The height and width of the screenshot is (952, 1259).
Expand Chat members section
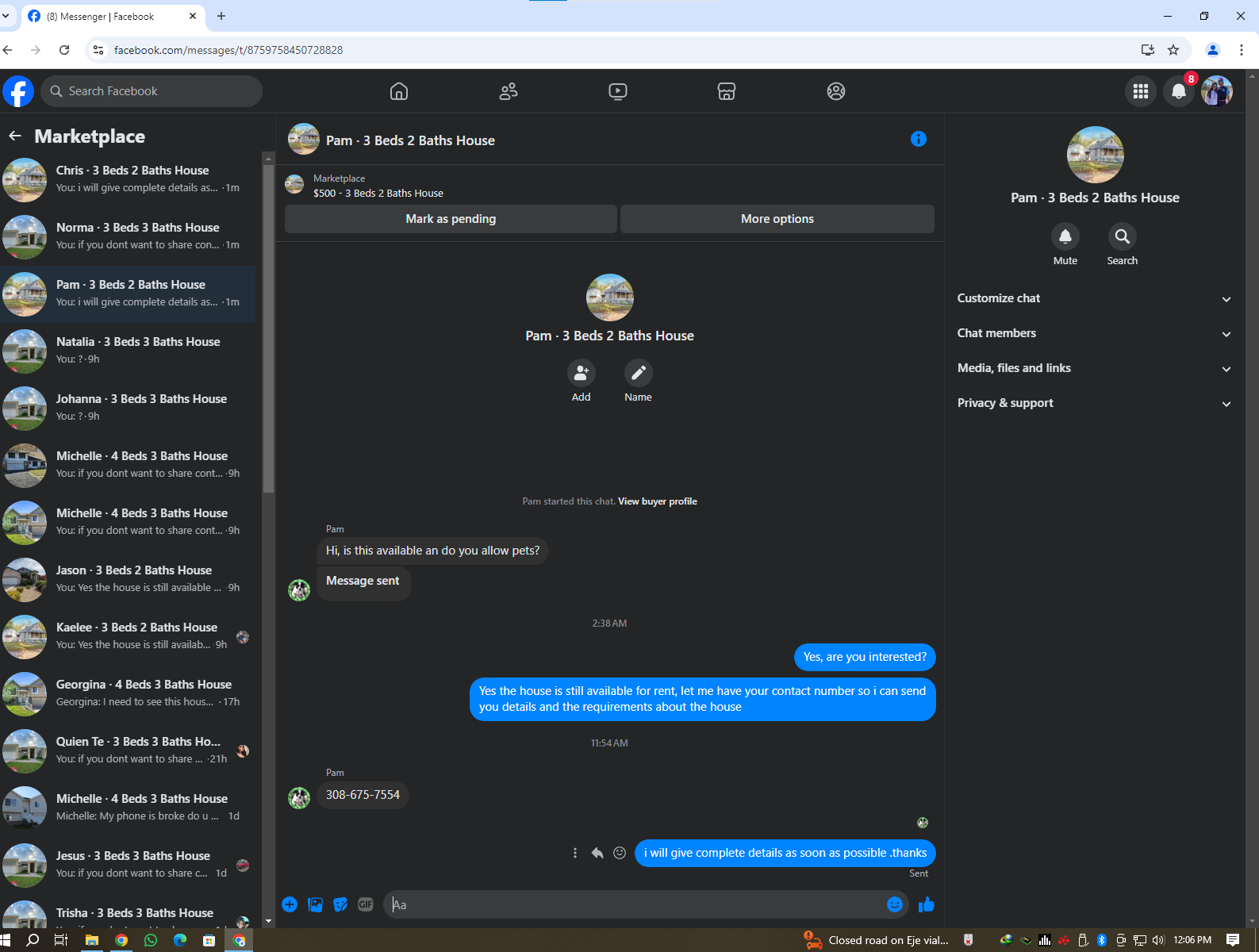(1095, 333)
